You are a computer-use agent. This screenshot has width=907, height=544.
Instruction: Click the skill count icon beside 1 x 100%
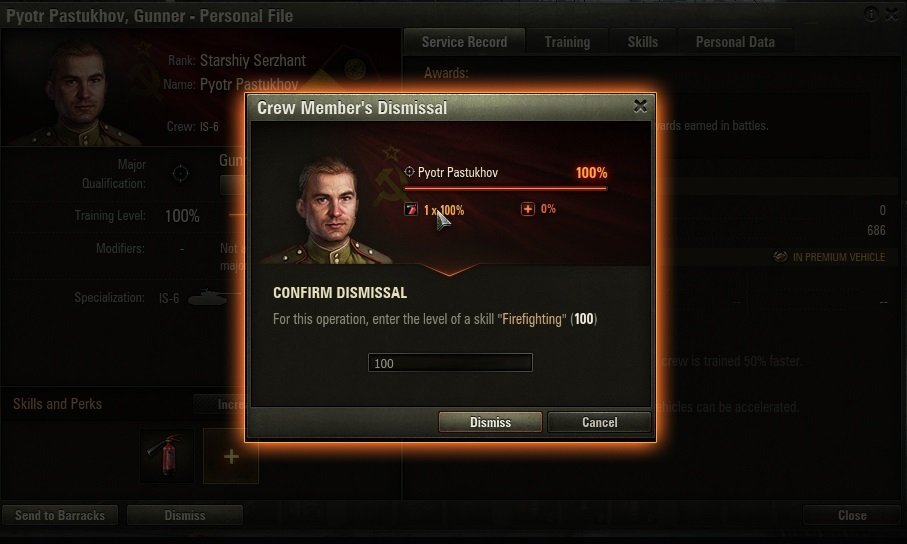(x=411, y=209)
